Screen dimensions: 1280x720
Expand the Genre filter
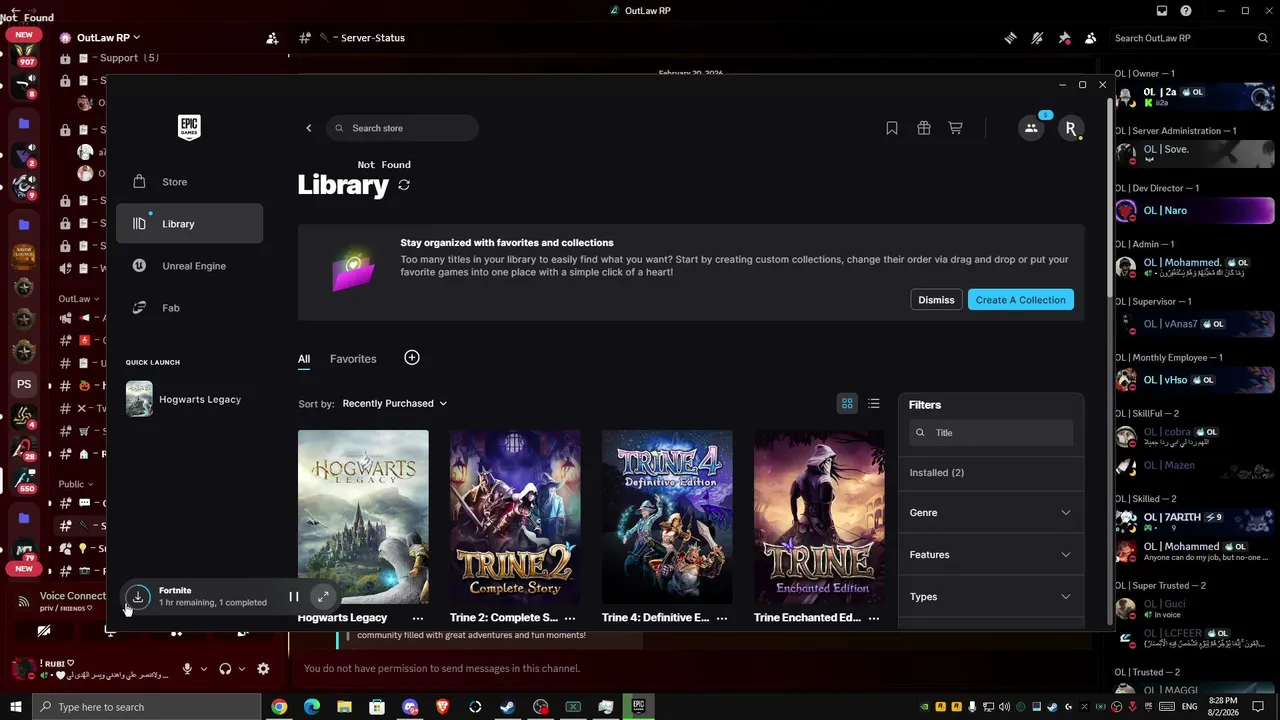click(x=991, y=513)
